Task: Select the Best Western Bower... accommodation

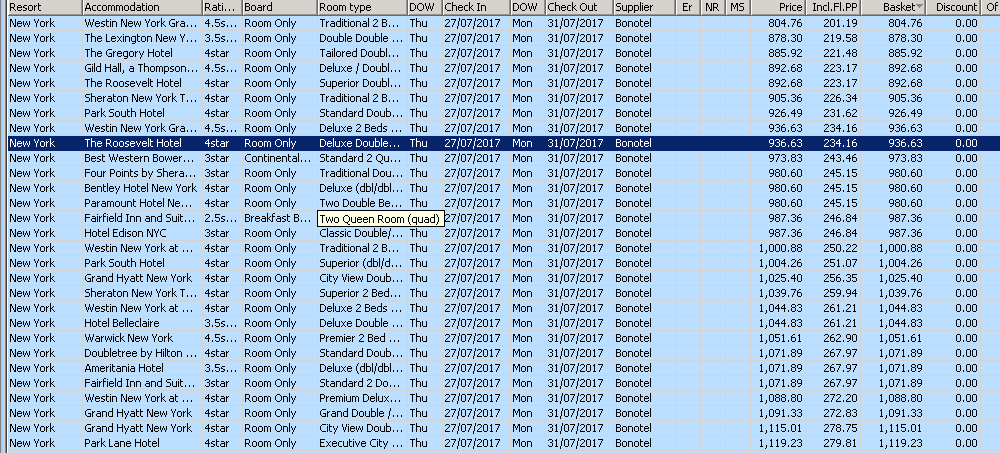Action: [142, 158]
